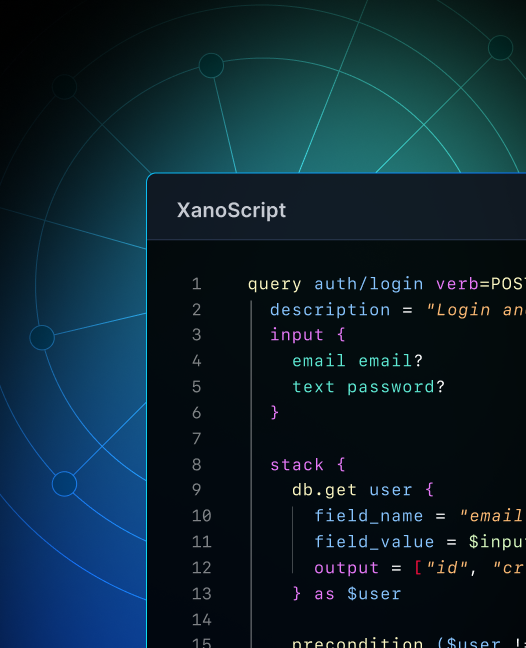Click the XanoScript panel title
Screen dimensions: 526x648
pos(231,210)
